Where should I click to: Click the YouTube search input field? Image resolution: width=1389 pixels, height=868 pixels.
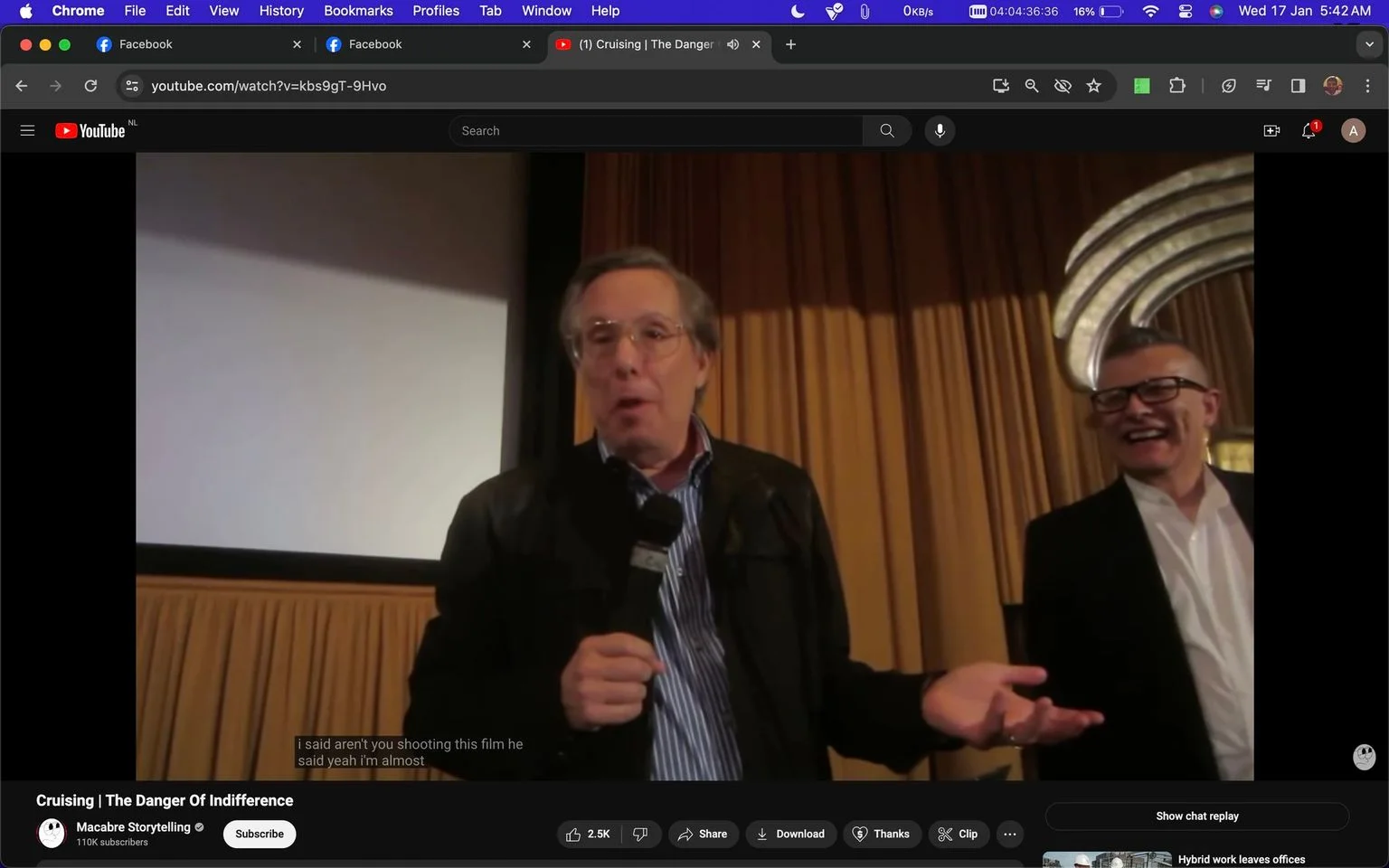click(656, 130)
